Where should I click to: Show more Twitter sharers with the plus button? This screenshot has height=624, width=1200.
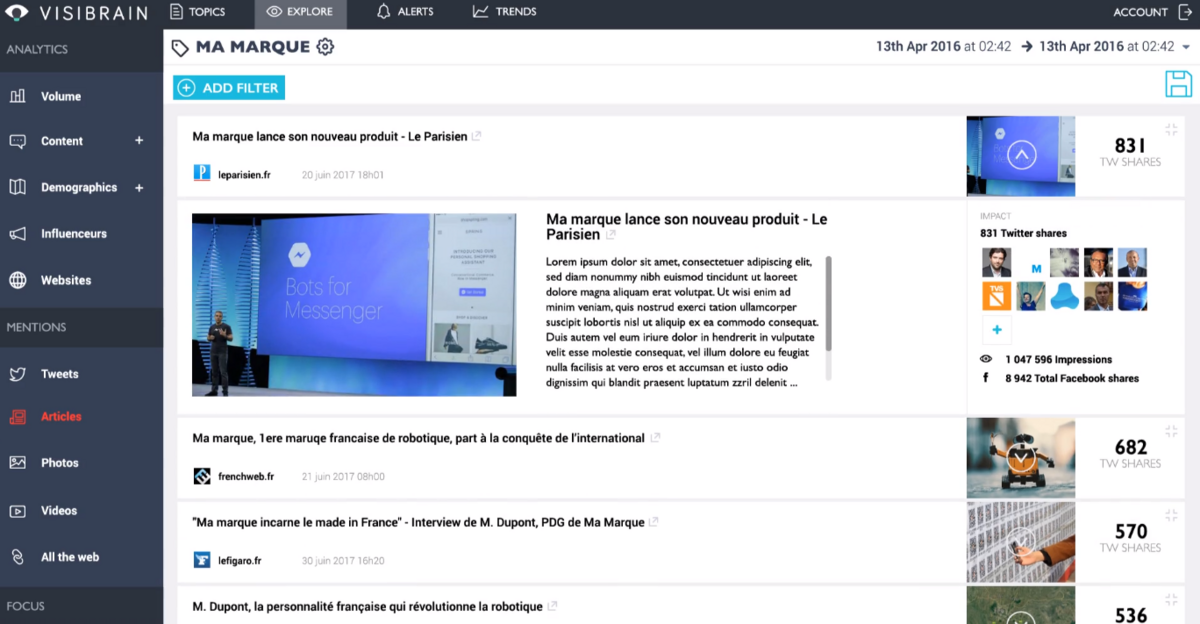tap(996, 330)
